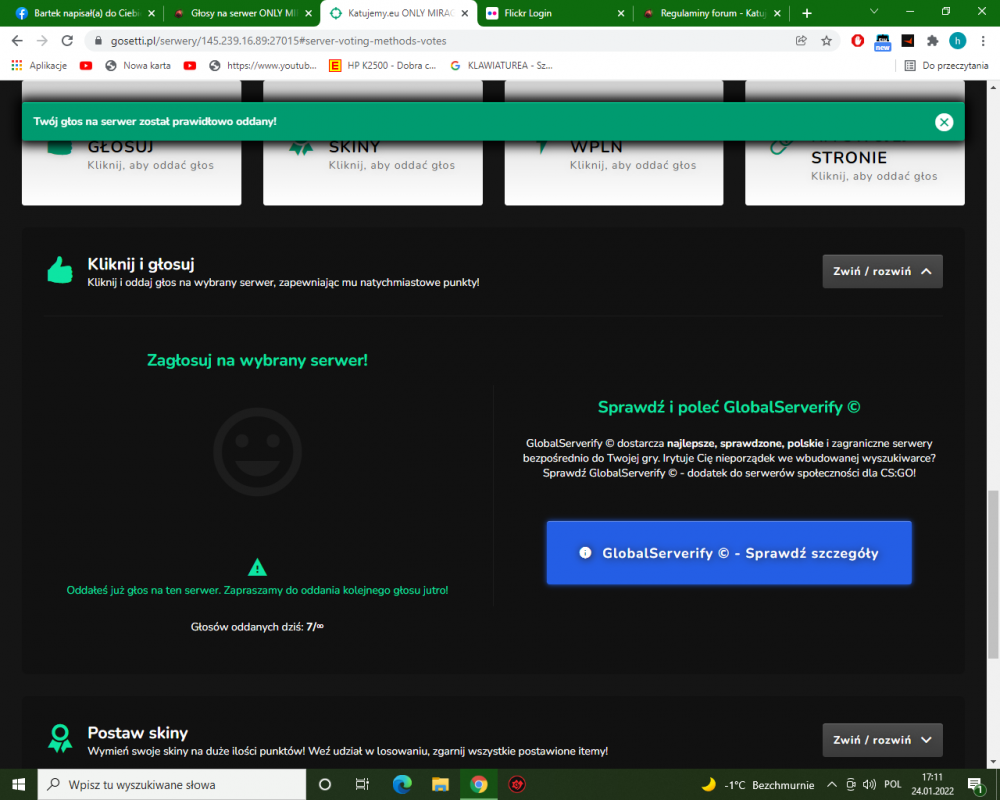Open the youtube URL bookmark
Screen dimensions: 1000x800
click(263, 66)
